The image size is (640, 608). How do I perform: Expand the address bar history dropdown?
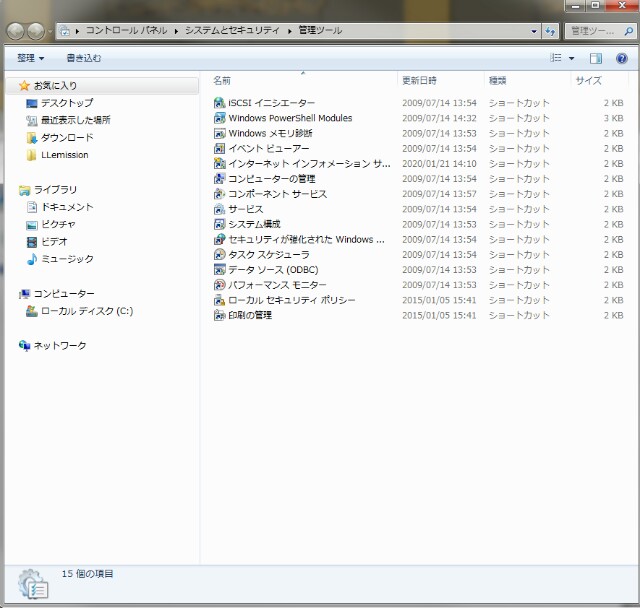[x=534, y=31]
